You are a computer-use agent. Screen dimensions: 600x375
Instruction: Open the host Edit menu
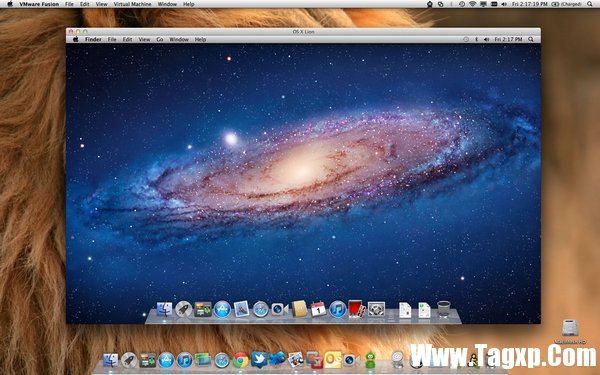85,4
